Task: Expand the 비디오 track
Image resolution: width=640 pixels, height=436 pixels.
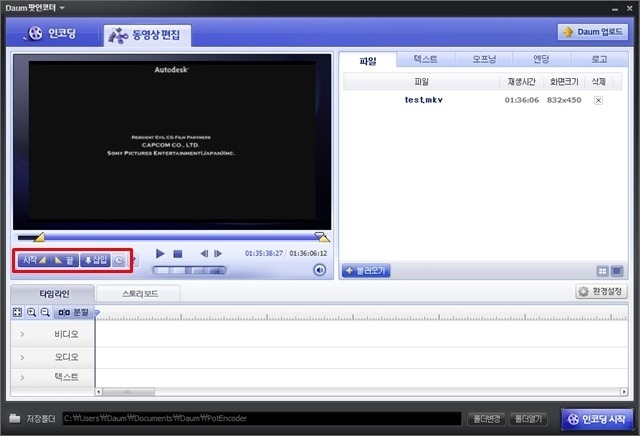Action: [x=22, y=334]
